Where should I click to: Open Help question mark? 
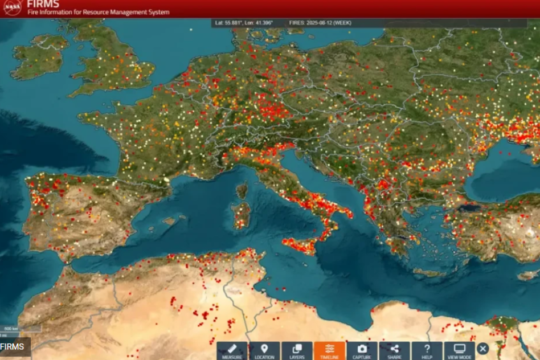pos(427,351)
